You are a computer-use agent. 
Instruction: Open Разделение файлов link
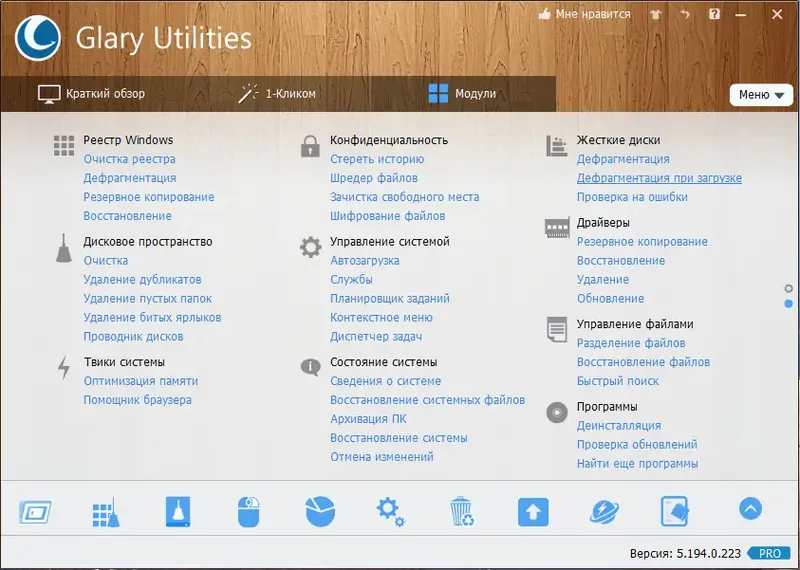point(631,343)
